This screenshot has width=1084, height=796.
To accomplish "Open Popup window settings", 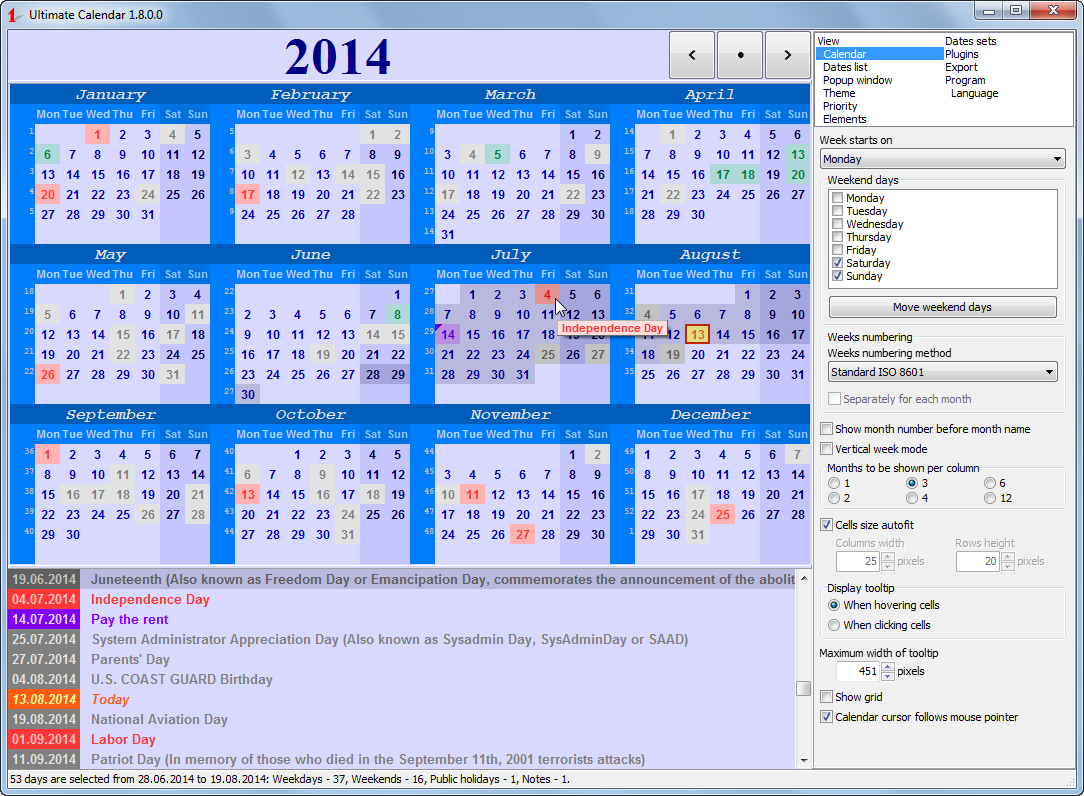I will tap(857, 80).
